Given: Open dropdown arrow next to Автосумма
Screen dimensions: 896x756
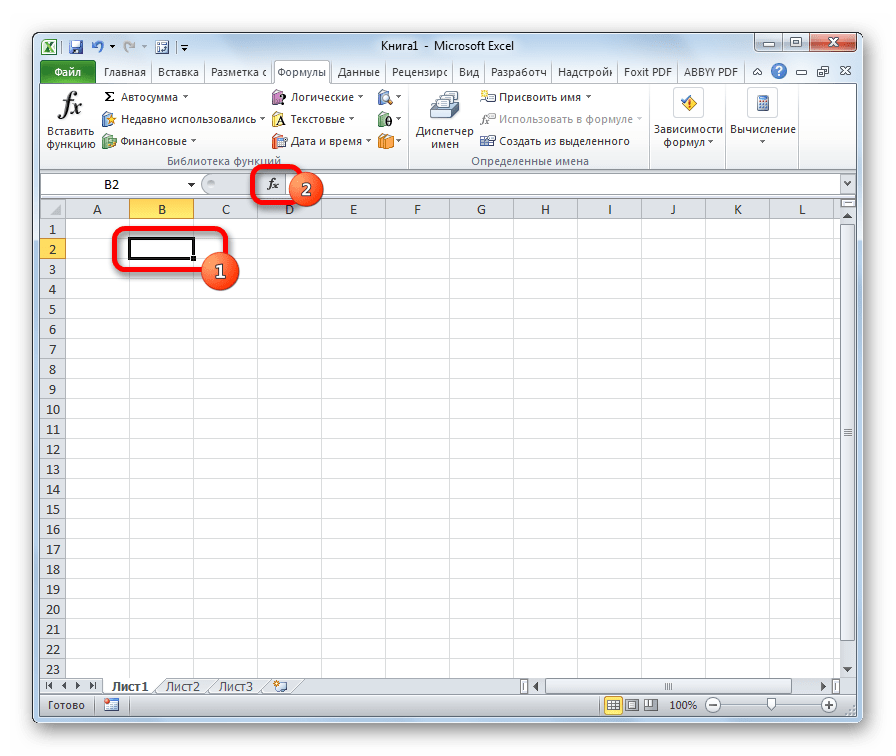Looking at the screenshot, I should click(x=185, y=97).
